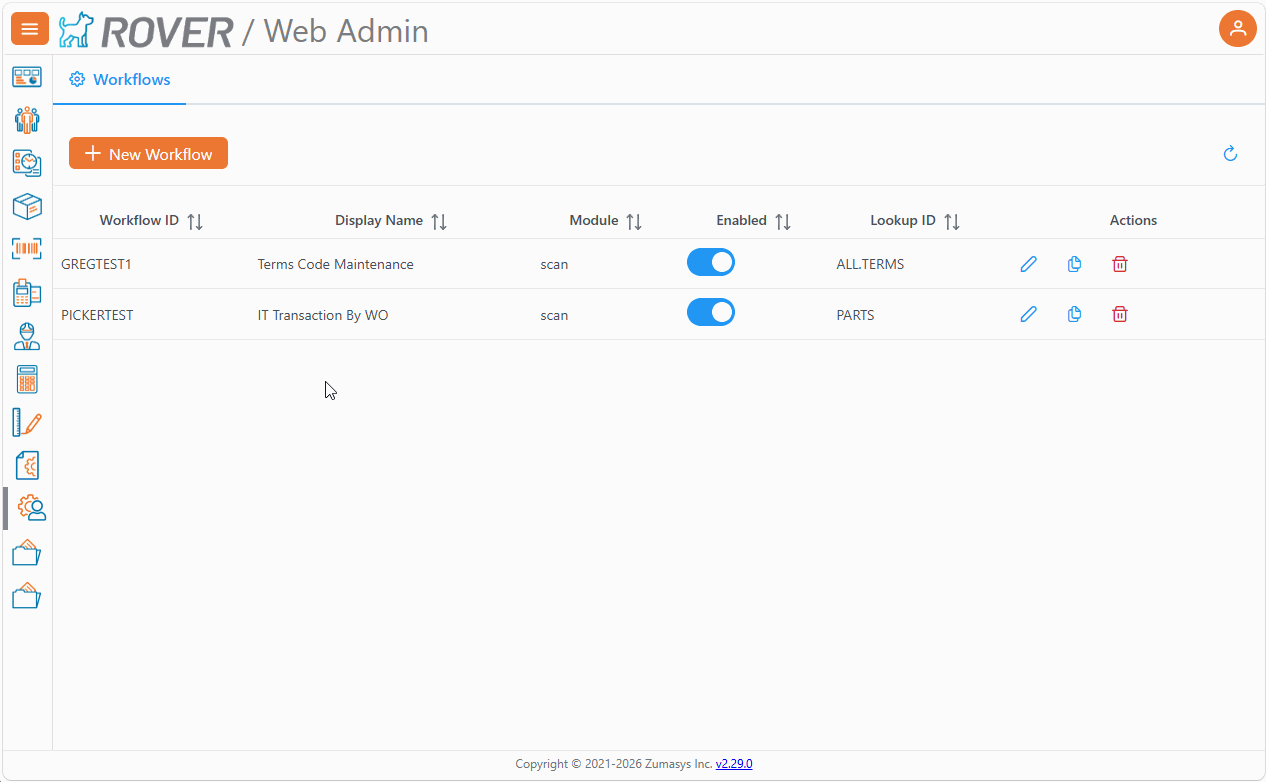This screenshot has height=782, width=1266.
Task: Open the scheduling clock sidebar icon
Action: pyautogui.click(x=27, y=163)
